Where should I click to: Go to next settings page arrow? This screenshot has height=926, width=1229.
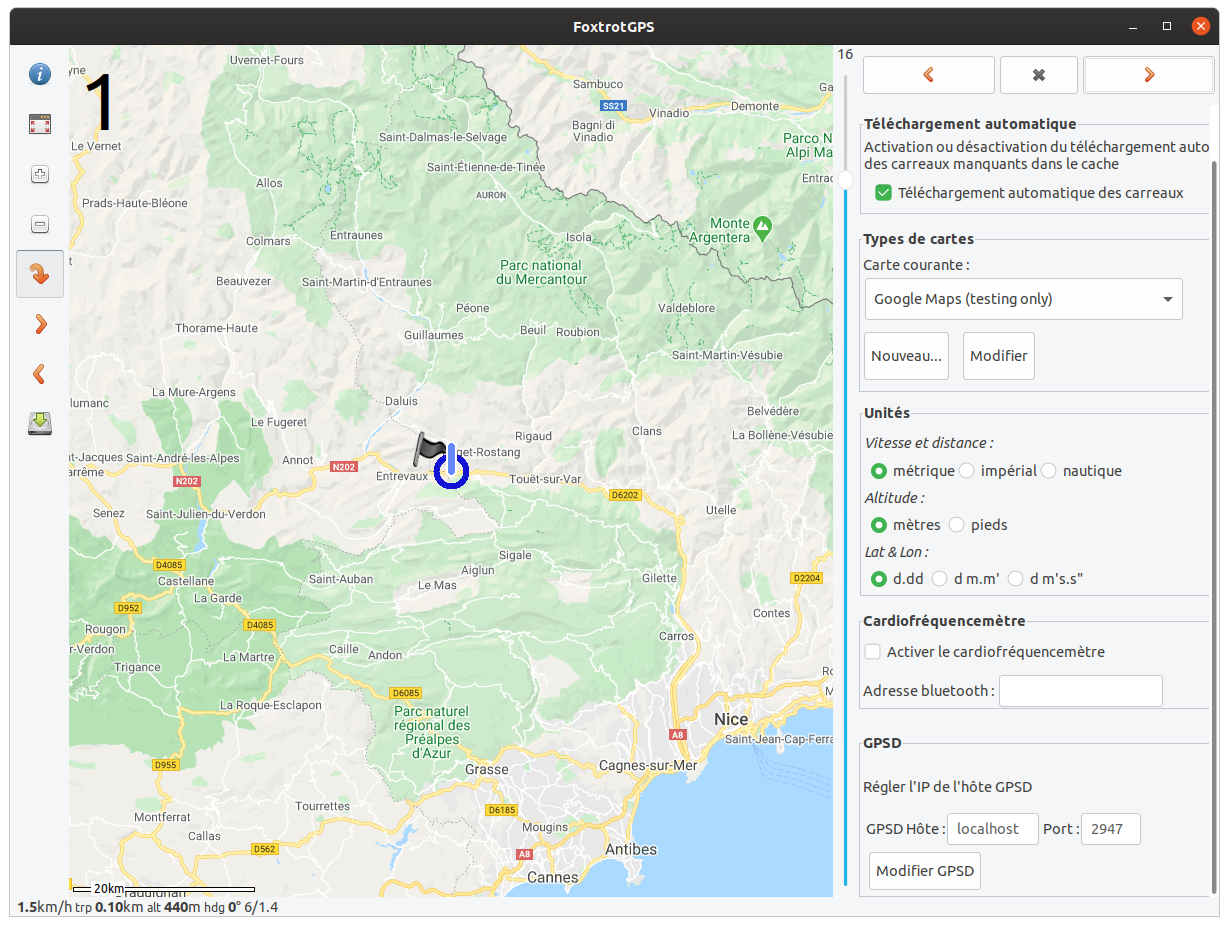point(1149,75)
